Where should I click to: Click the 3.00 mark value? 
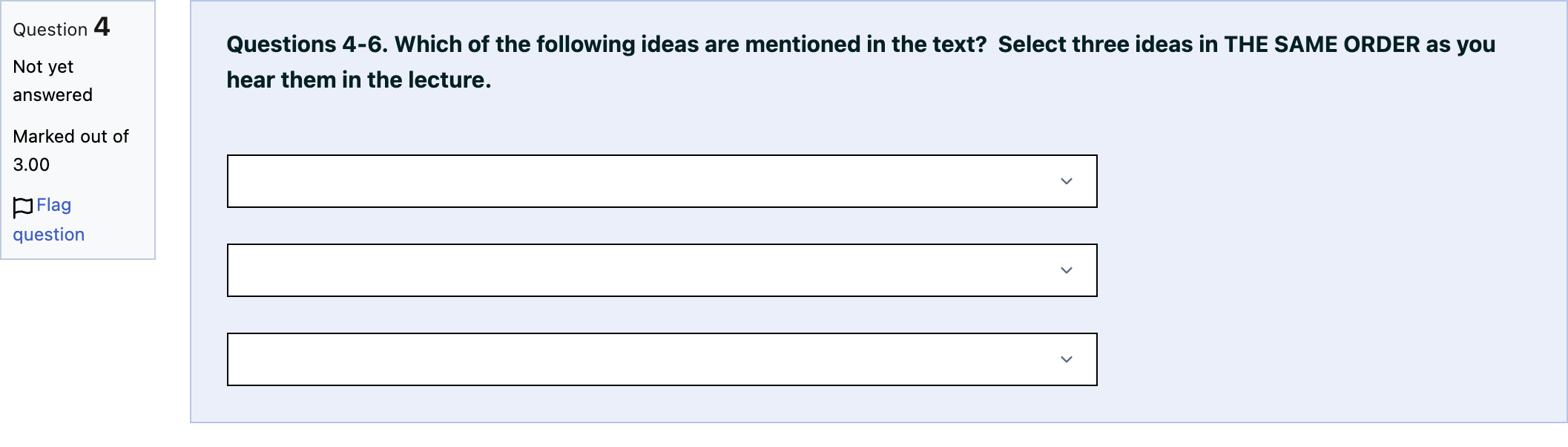tap(31, 165)
